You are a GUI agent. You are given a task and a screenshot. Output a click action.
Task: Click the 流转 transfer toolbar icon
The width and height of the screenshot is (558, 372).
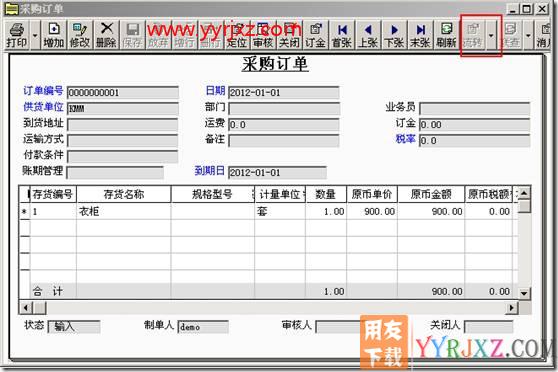click(x=473, y=35)
